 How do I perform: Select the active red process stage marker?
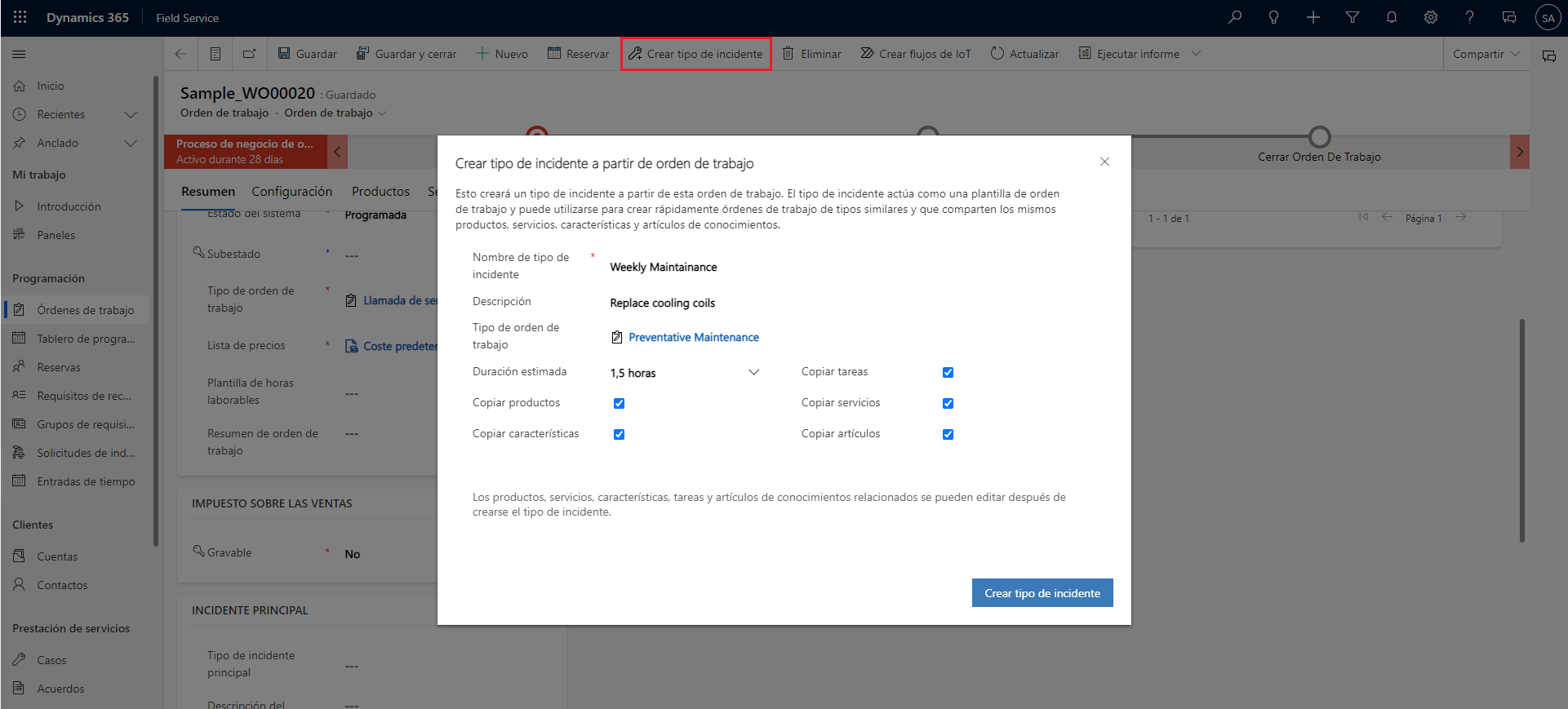(536, 132)
